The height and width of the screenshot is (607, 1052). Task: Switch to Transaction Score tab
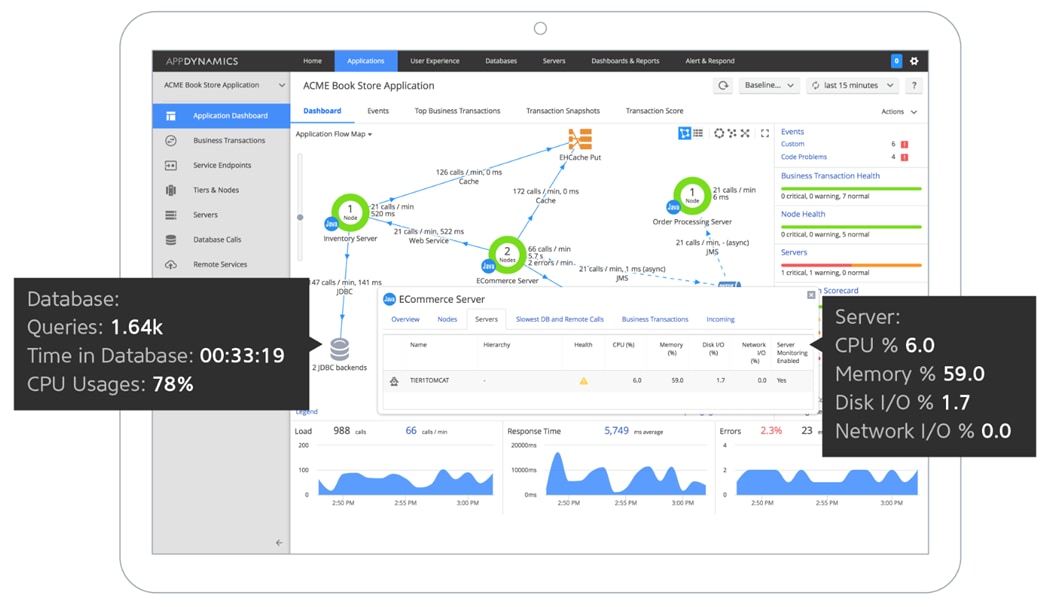coord(654,111)
